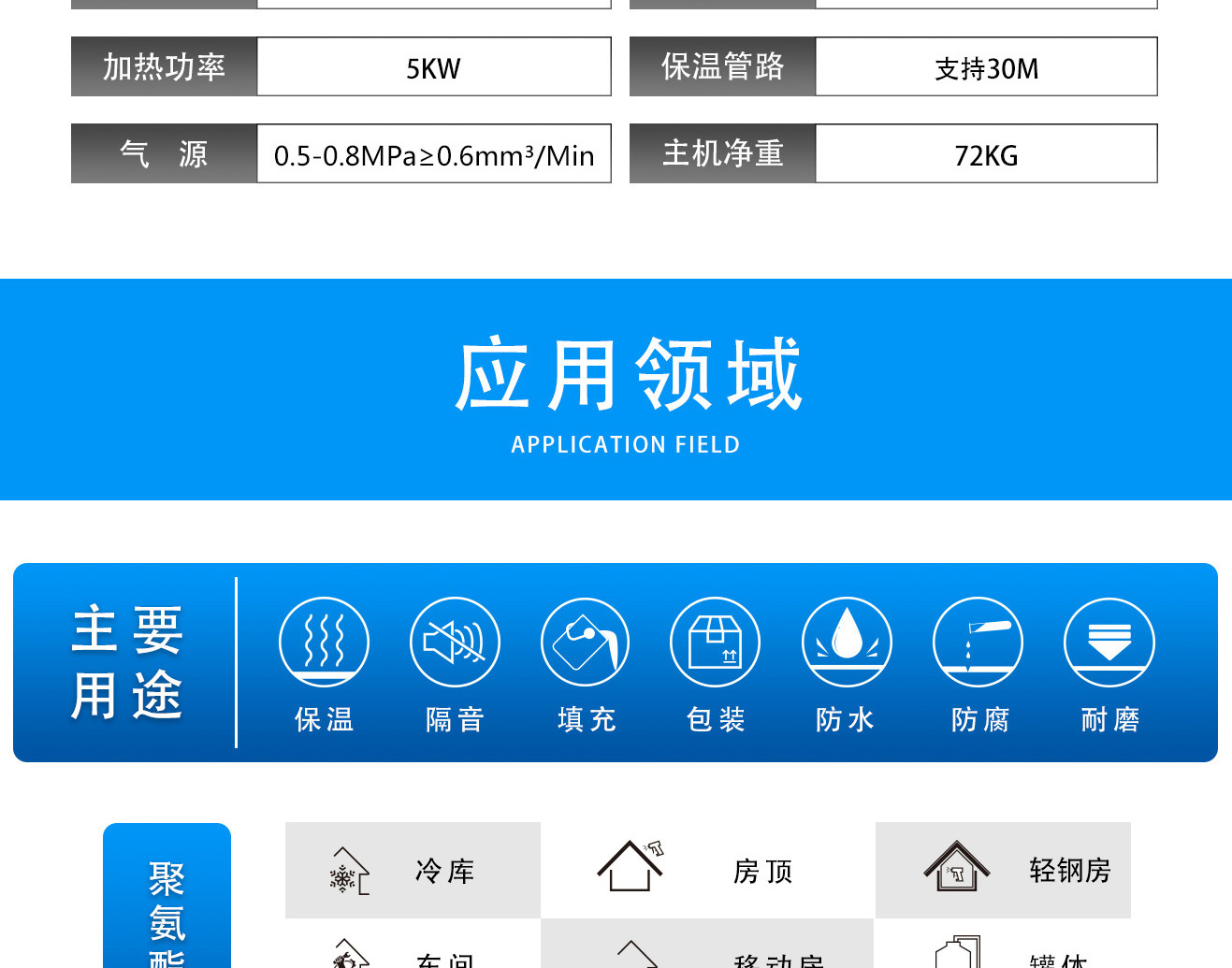1232x968 pixels.
Task: Click the 气源 air source value cell
Action: (433, 155)
